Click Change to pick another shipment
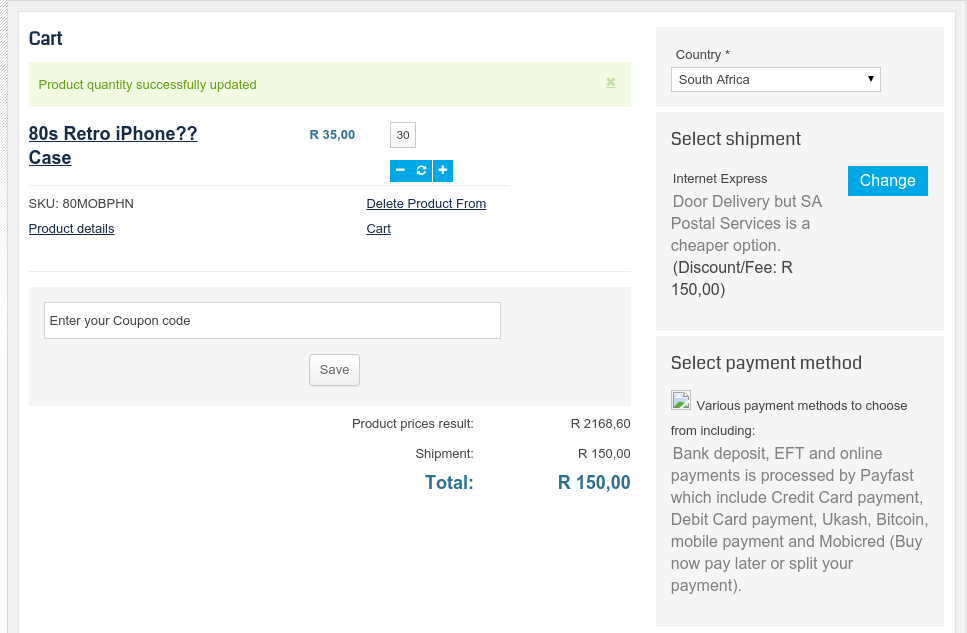The height and width of the screenshot is (633, 967). click(x=887, y=181)
